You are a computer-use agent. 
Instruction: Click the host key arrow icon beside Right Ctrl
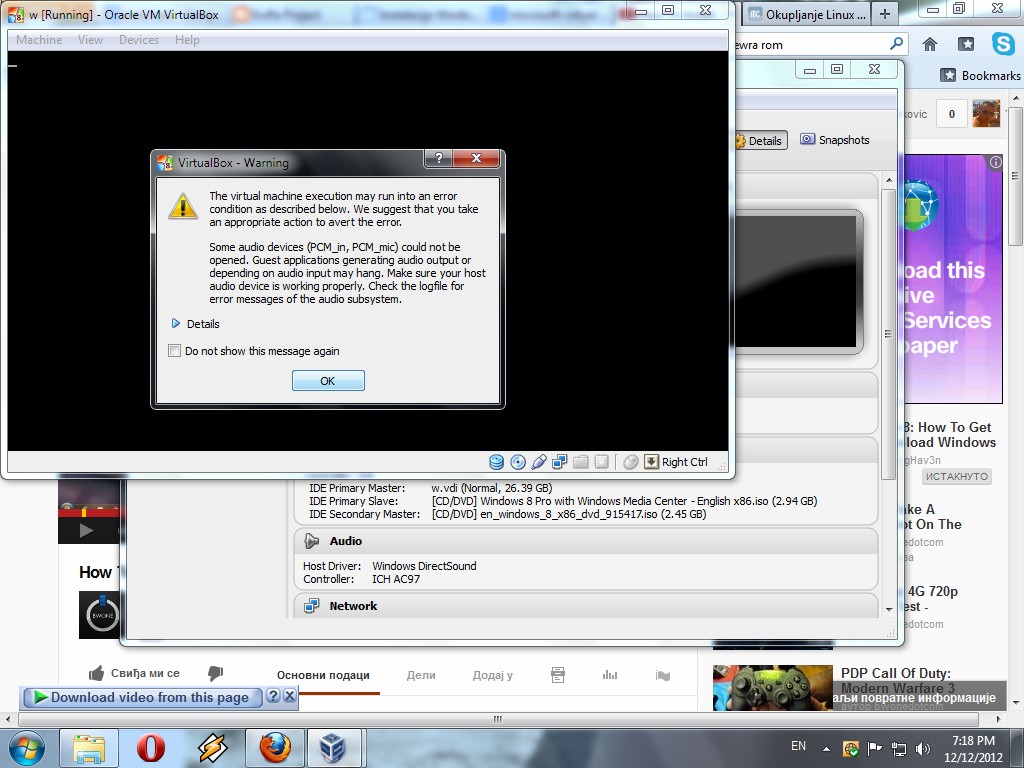pyautogui.click(x=651, y=462)
